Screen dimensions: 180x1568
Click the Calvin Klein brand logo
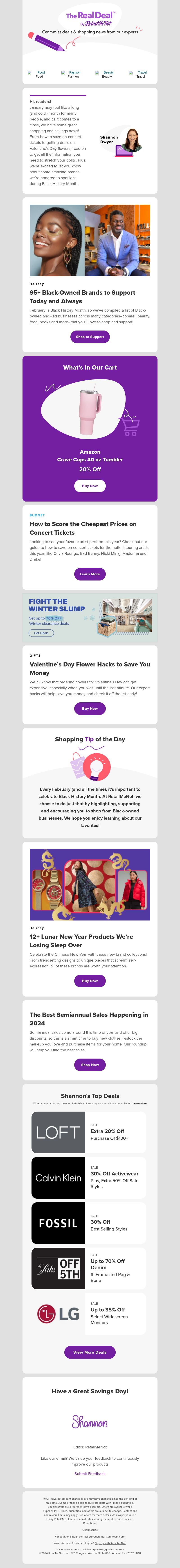click(58, 1178)
